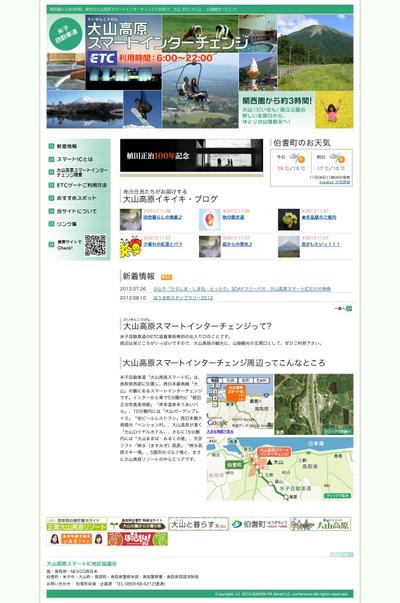Open the mountain photo blog thumbnail
The image size is (400, 603).
click(289, 247)
